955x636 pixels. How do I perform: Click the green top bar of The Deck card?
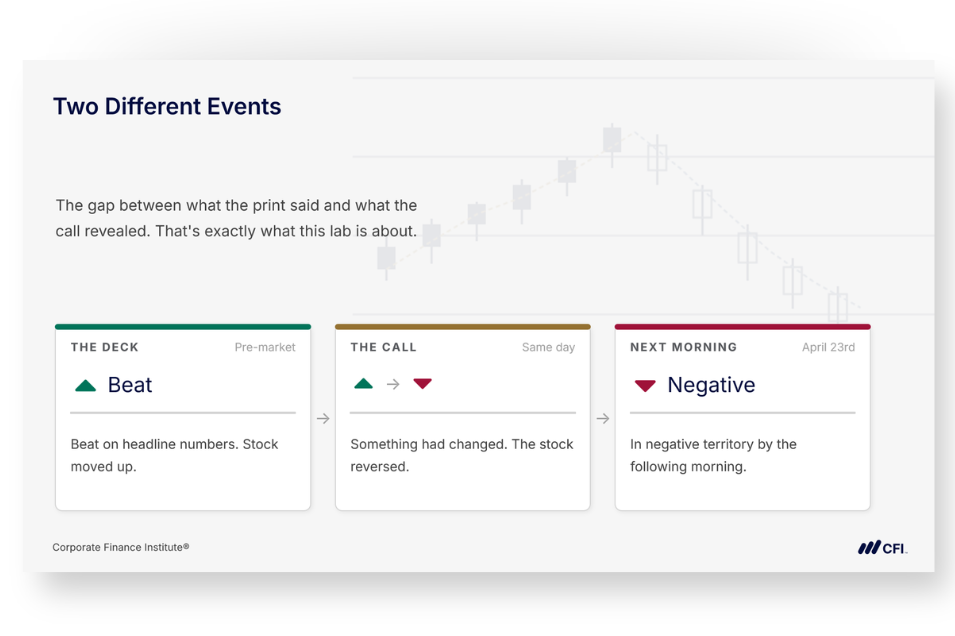[x=183, y=327]
